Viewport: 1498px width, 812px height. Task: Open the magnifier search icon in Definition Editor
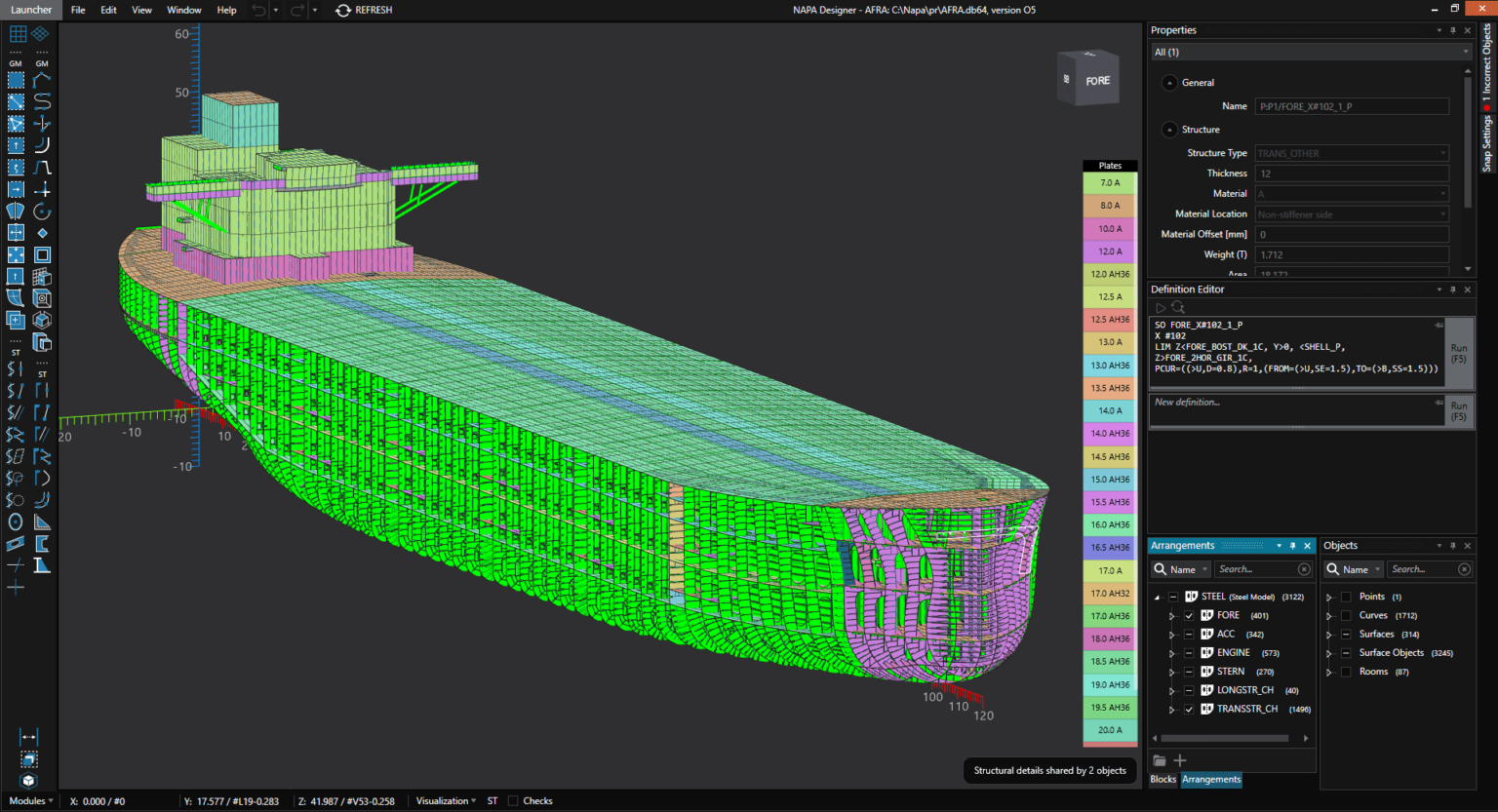(1176, 306)
